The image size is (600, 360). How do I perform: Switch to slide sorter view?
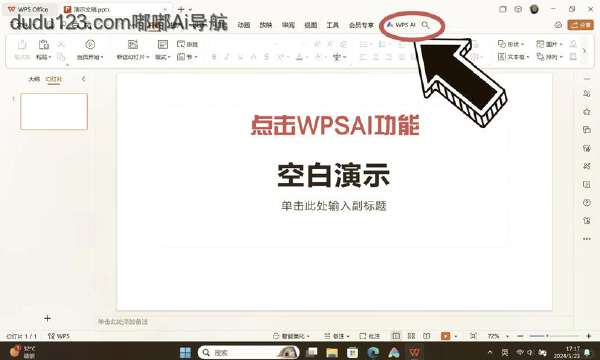[x=411, y=336]
